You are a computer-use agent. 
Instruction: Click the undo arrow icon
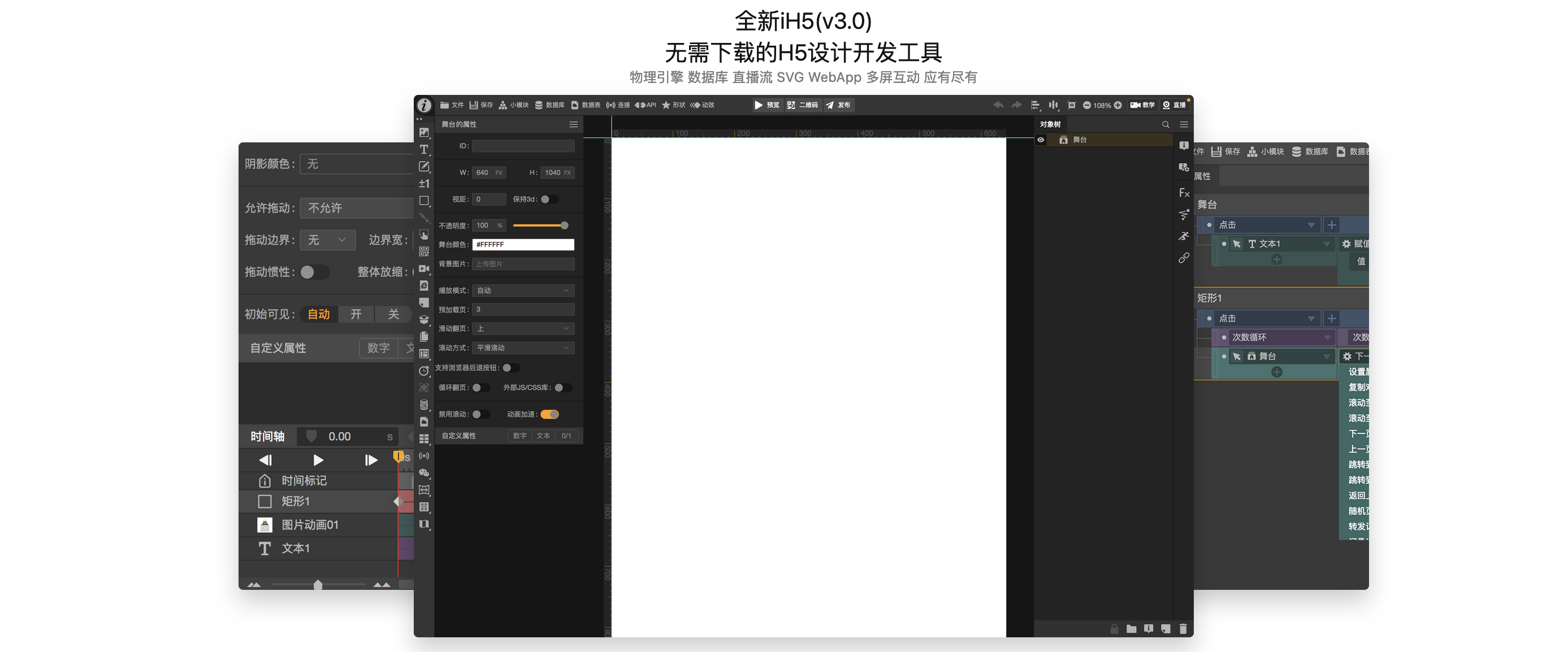click(x=998, y=105)
